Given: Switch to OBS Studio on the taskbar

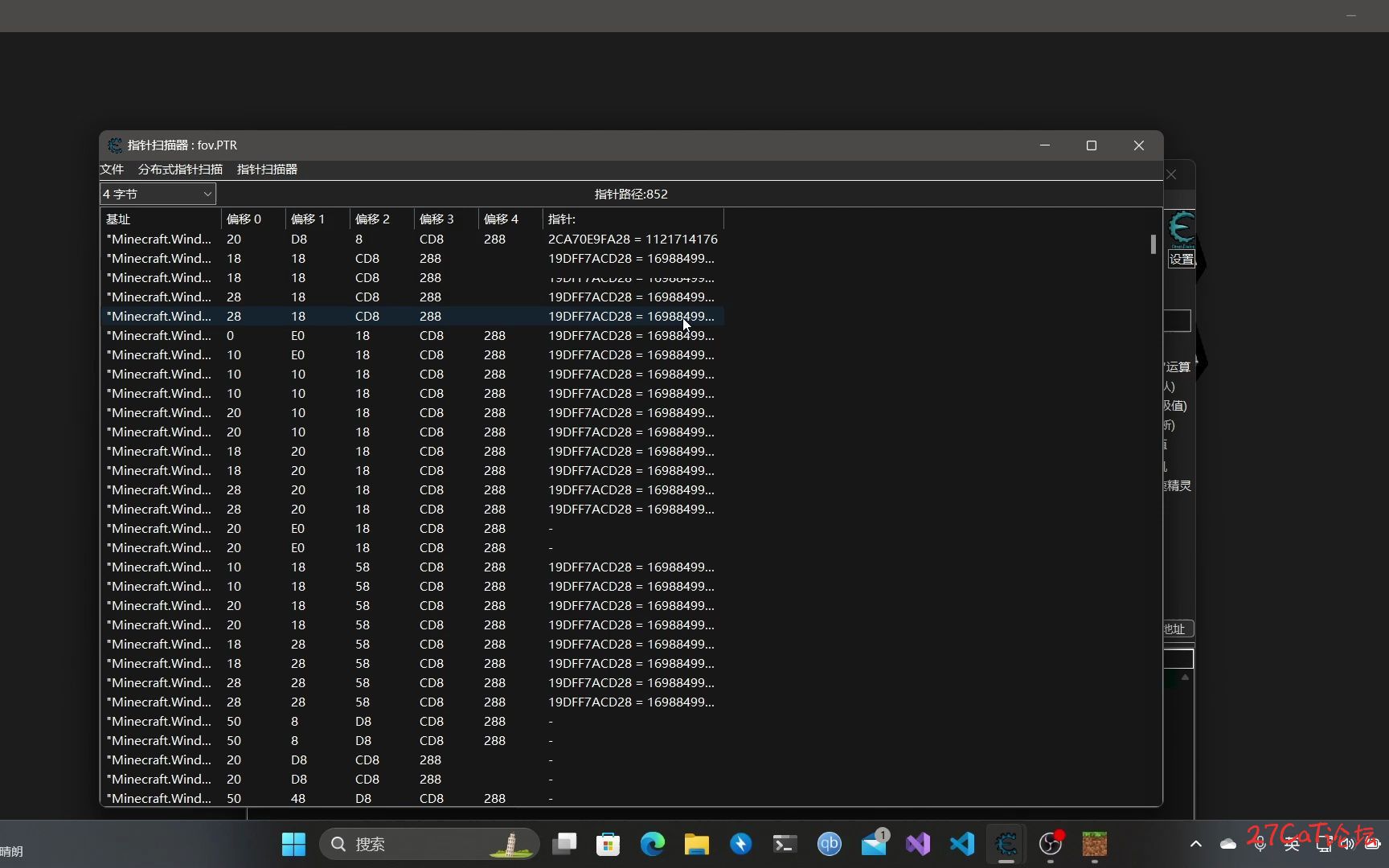Looking at the screenshot, I should (x=1051, y=844).
